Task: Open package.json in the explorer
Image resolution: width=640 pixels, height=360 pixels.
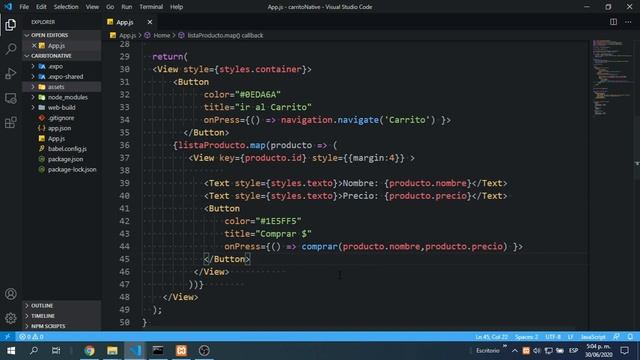Action: [62, 159]
